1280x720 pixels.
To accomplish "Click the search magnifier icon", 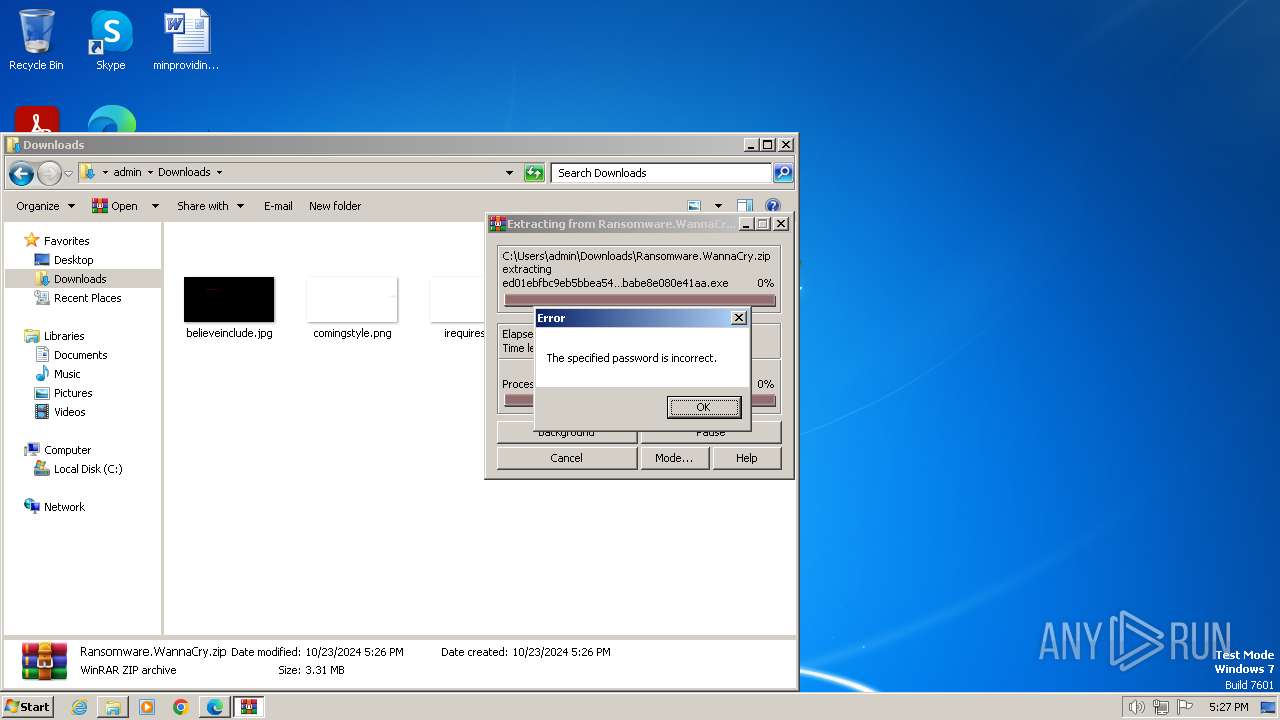I will click(x=783, y=173).
